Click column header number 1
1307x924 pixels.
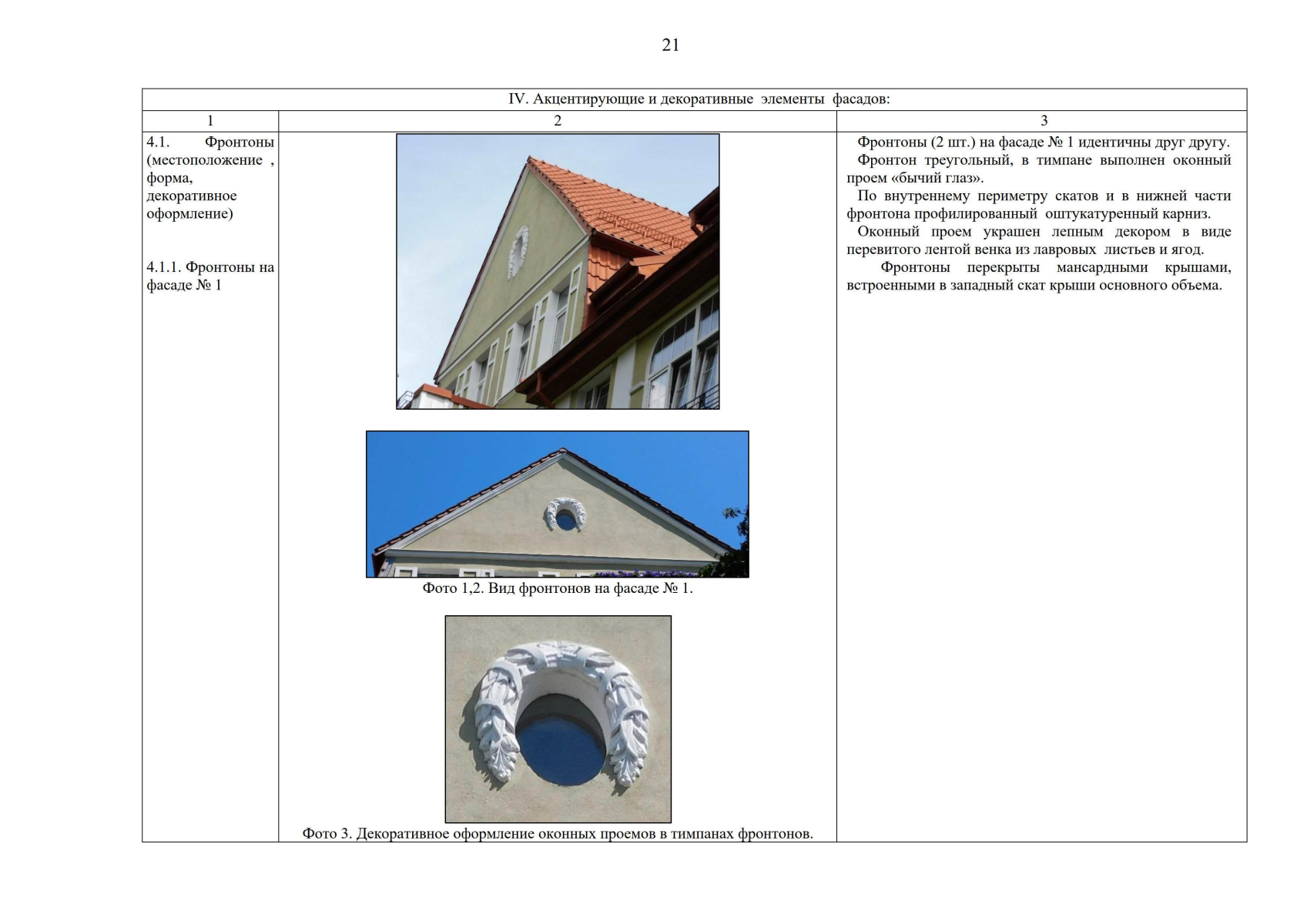(x=210, y=121)
